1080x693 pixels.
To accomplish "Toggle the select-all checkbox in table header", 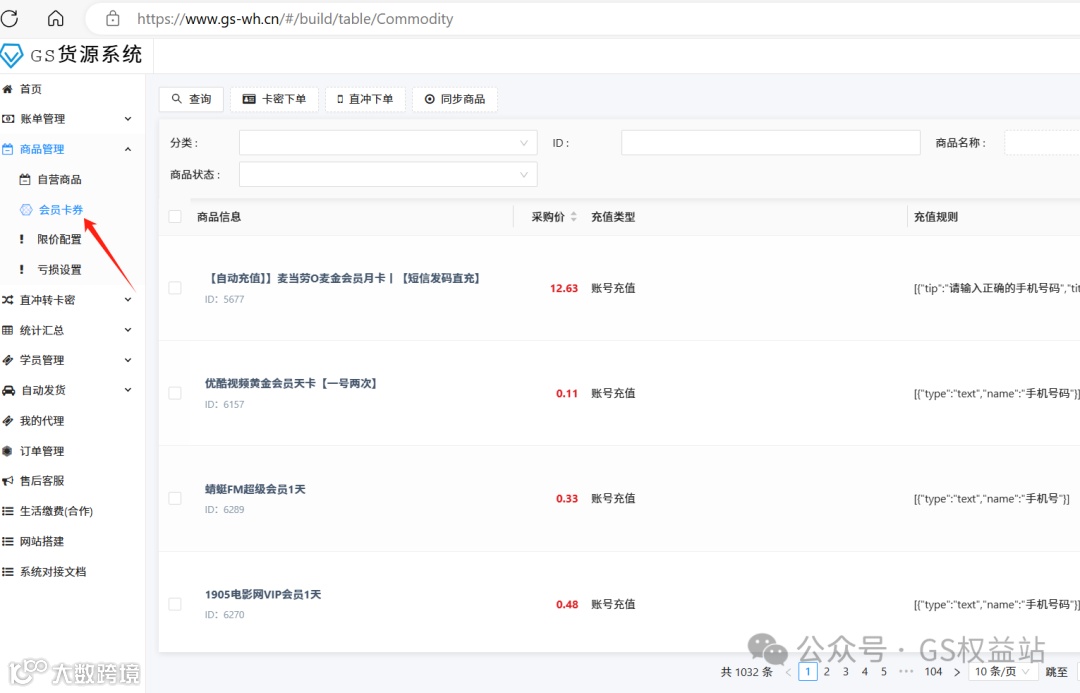I will [x=175, y=216].
